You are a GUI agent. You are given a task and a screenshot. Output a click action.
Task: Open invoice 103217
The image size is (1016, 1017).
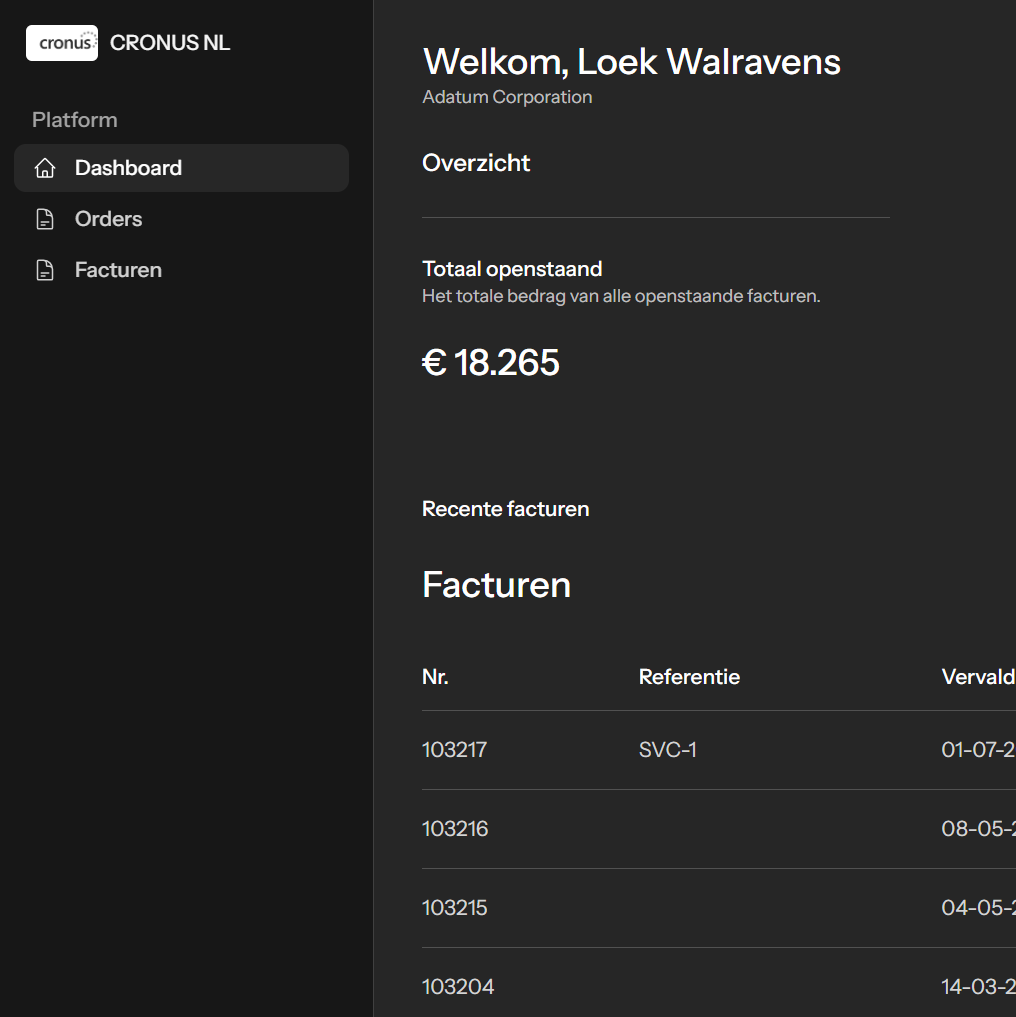454,749
